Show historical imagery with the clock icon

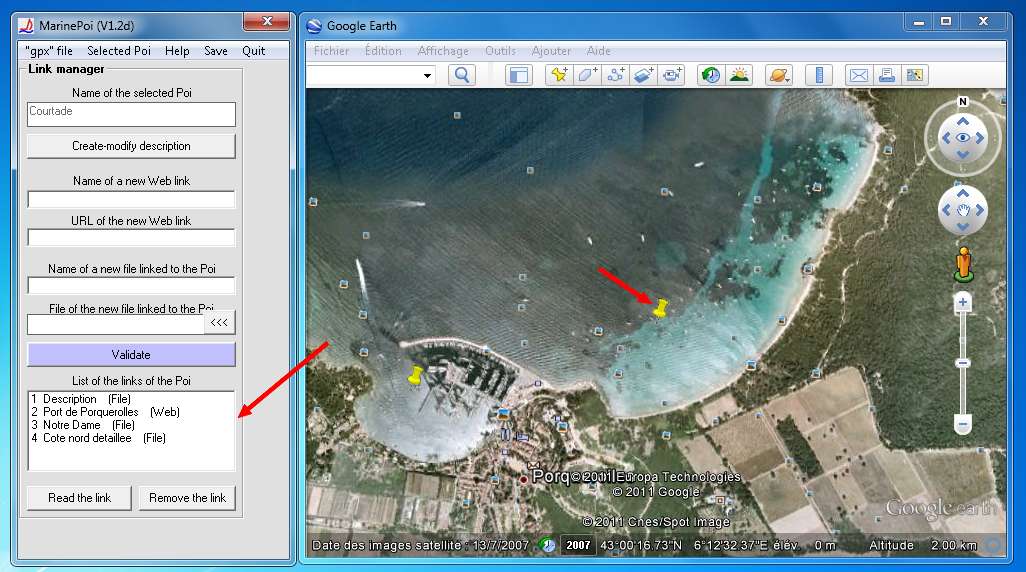coord(711,75)
